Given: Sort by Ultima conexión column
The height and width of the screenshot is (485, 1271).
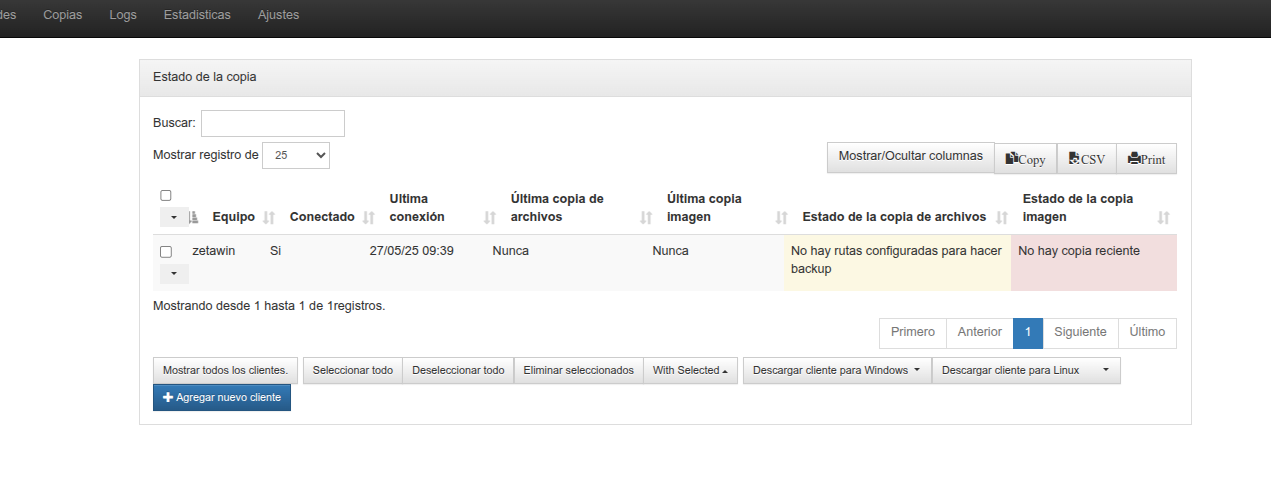Looking at the screenshot, I should pyautogui.click(x=416, y=208).
